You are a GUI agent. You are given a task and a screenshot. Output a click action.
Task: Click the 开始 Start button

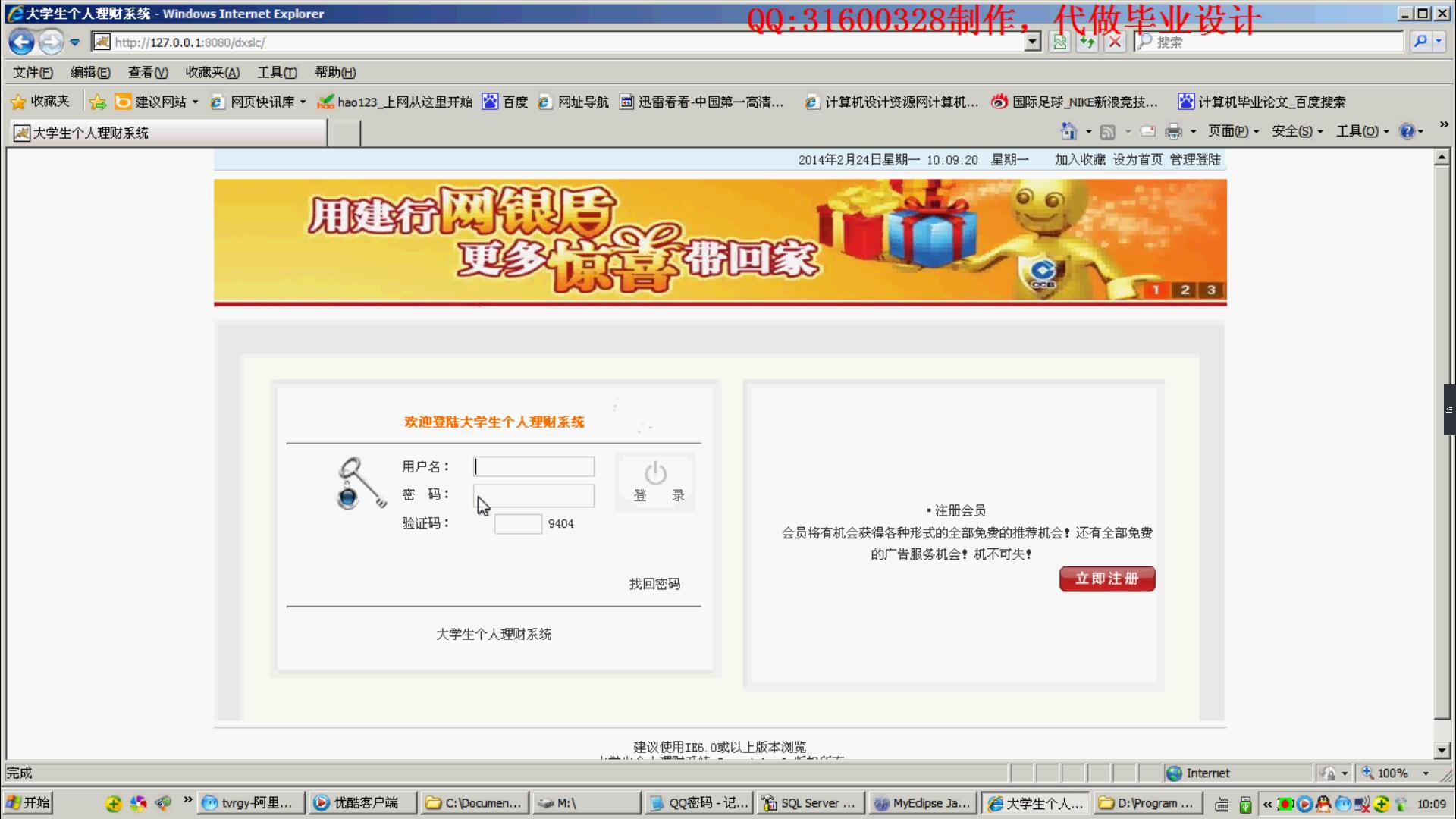(28, 802)
